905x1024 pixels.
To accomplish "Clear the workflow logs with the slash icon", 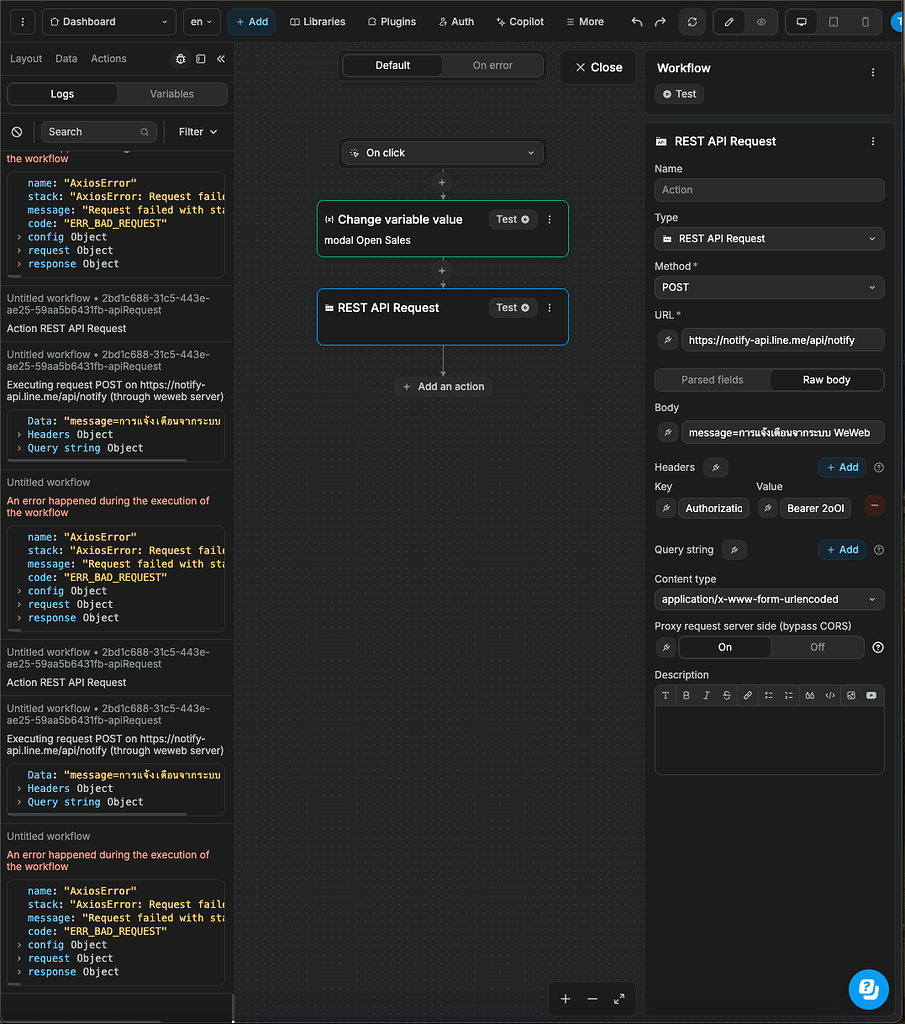I will [15, 131].
